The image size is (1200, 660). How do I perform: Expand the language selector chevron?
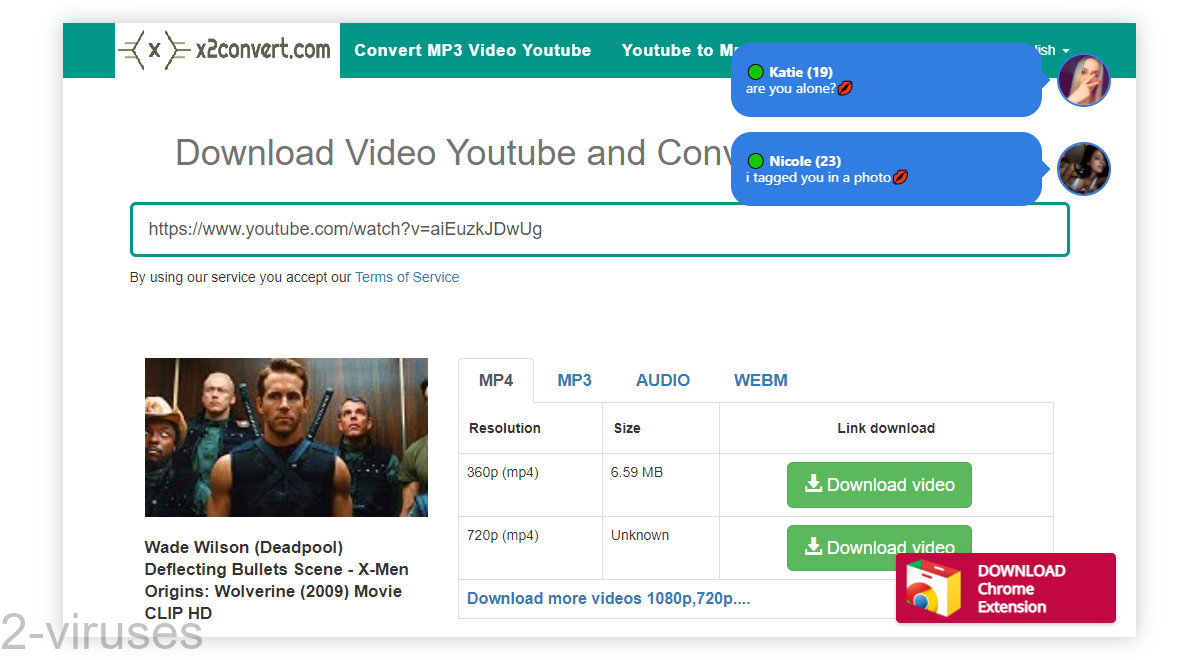pyautogui.click(x=1066, y=50)
